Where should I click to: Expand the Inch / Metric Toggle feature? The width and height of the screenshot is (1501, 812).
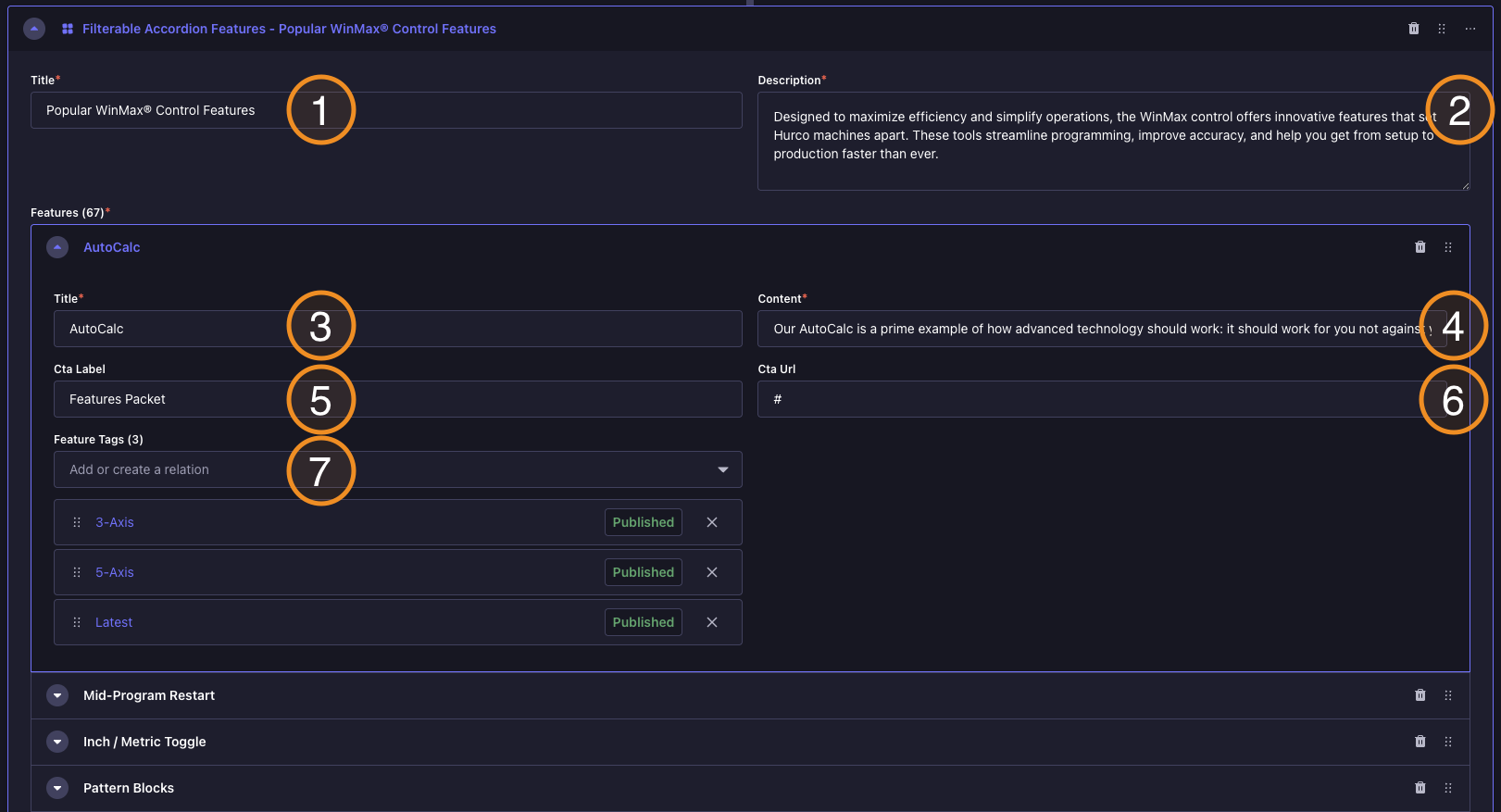pos(57,742)
